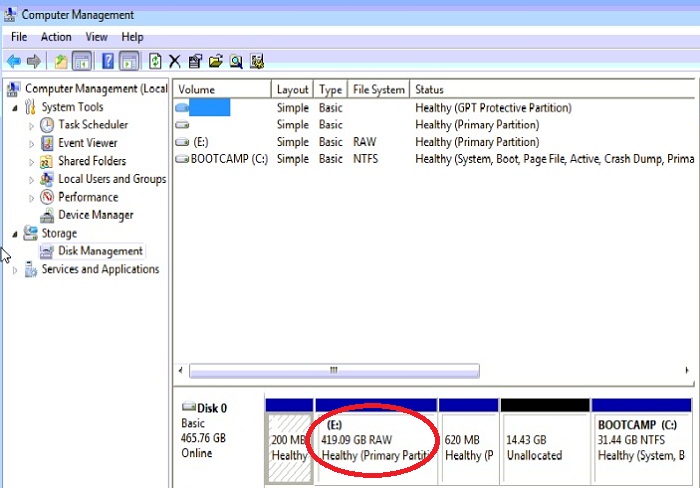Open the Action menu
This screenshot has width=700, height=488.
(x=56, y=37)
